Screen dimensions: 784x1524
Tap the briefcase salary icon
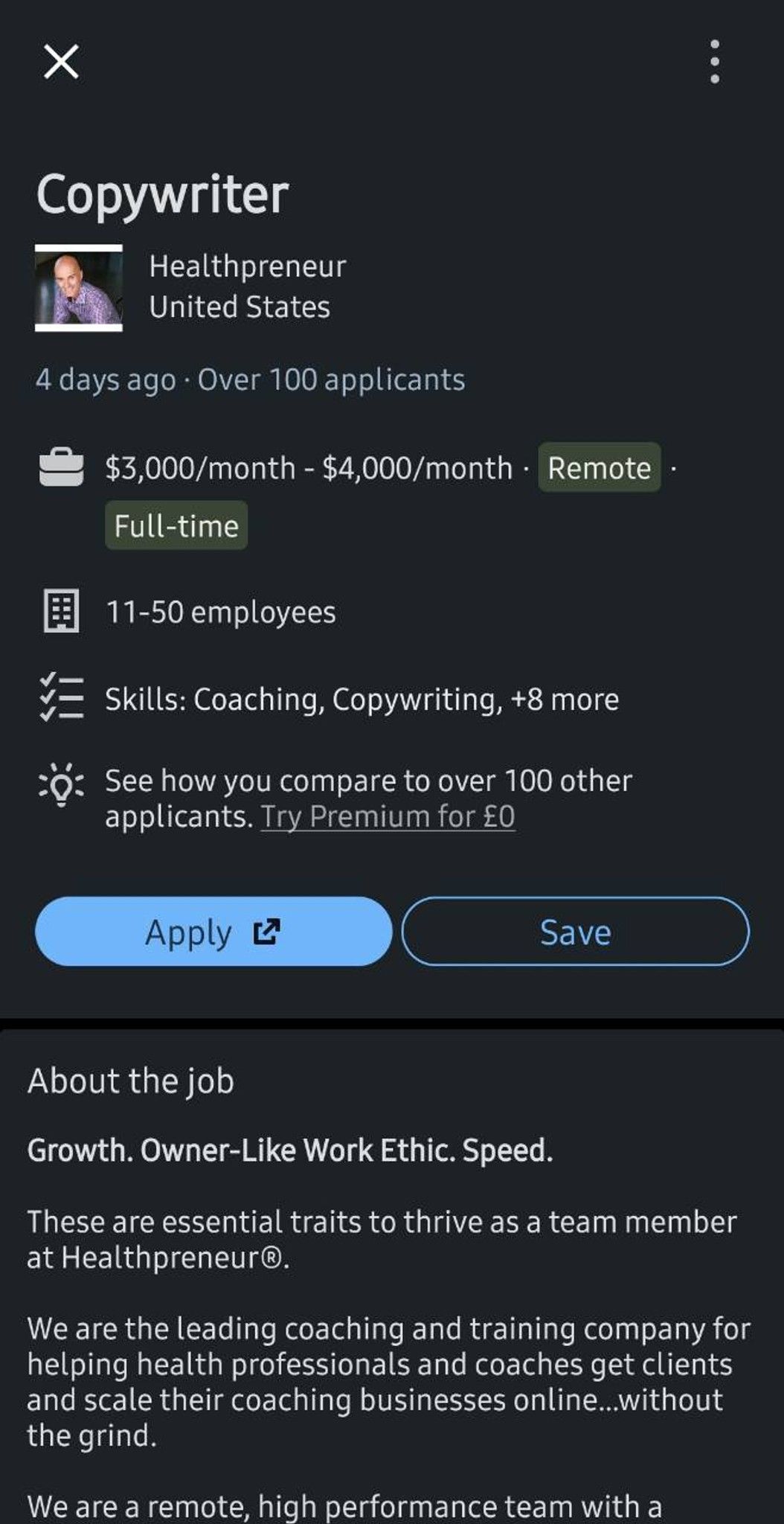tap(61, 467)
